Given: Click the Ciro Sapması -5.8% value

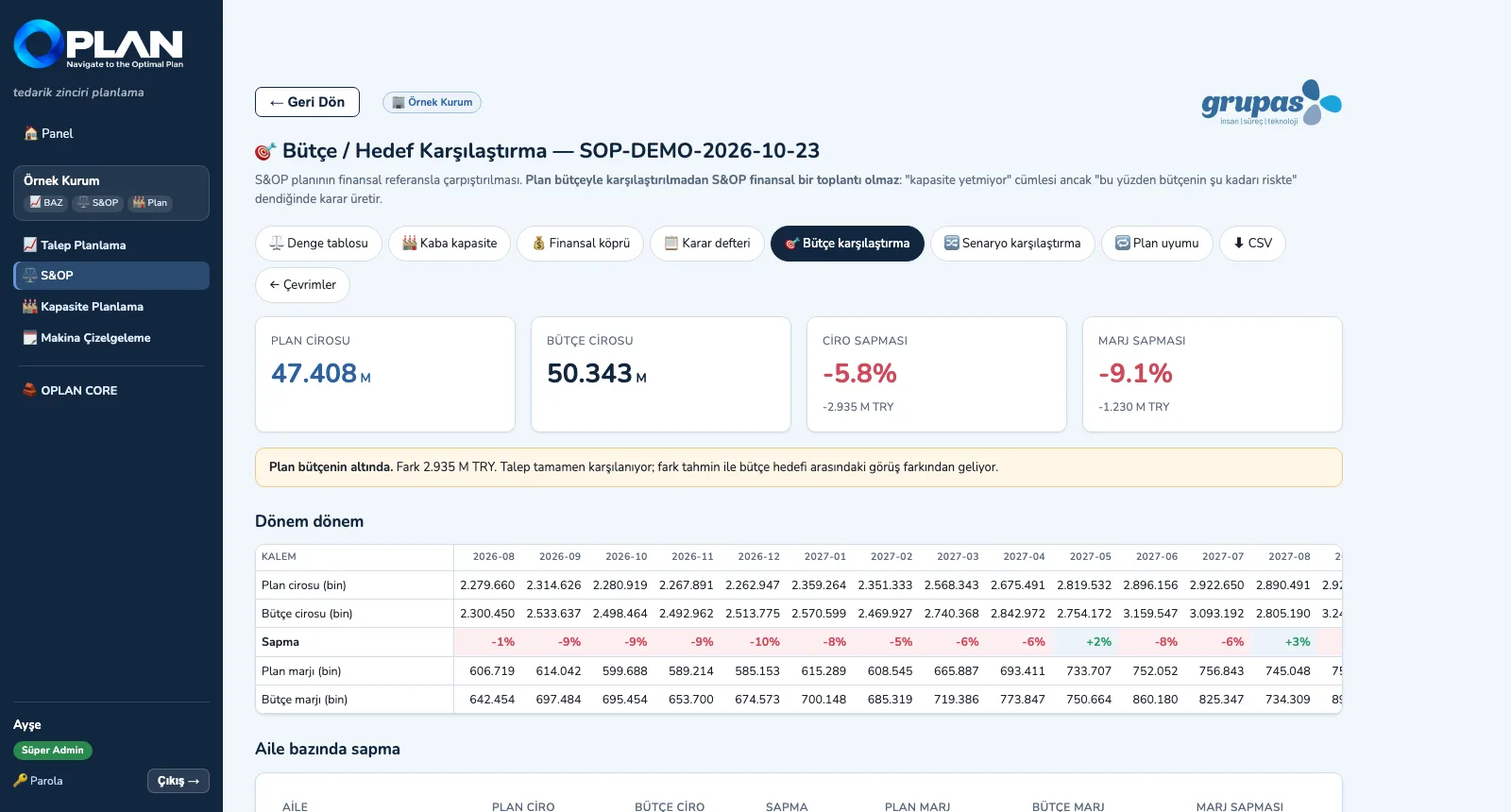Looking at the screenshot, I should coord(859,374).
